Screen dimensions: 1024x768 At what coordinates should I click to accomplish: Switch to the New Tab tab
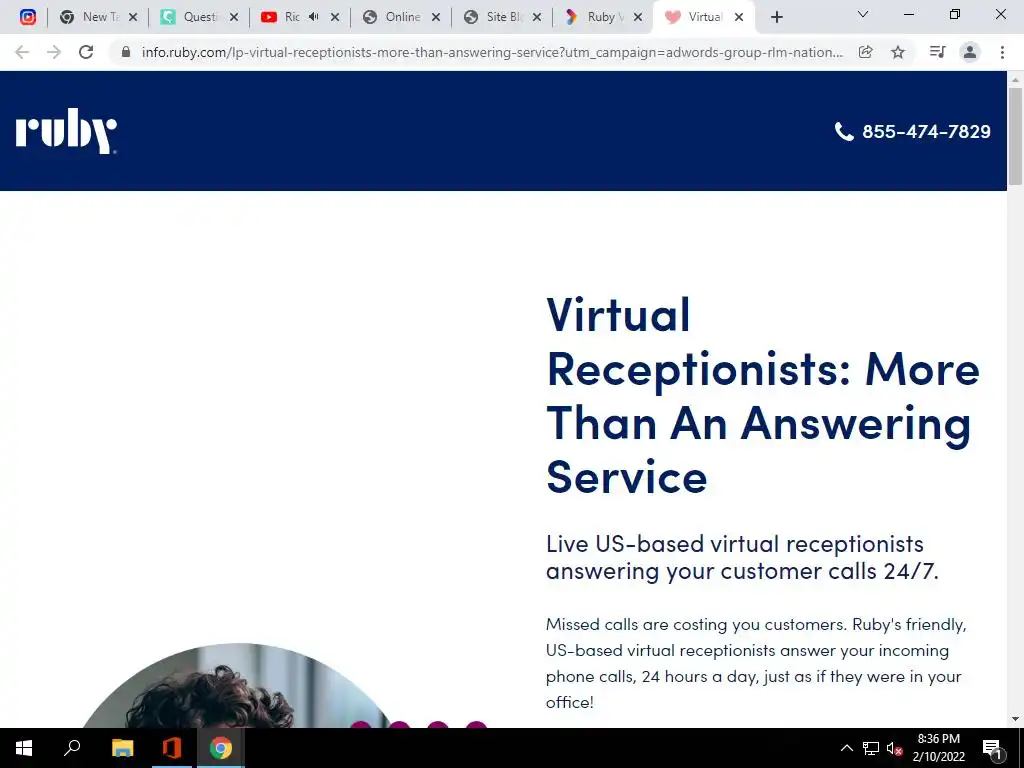point(98,17)
